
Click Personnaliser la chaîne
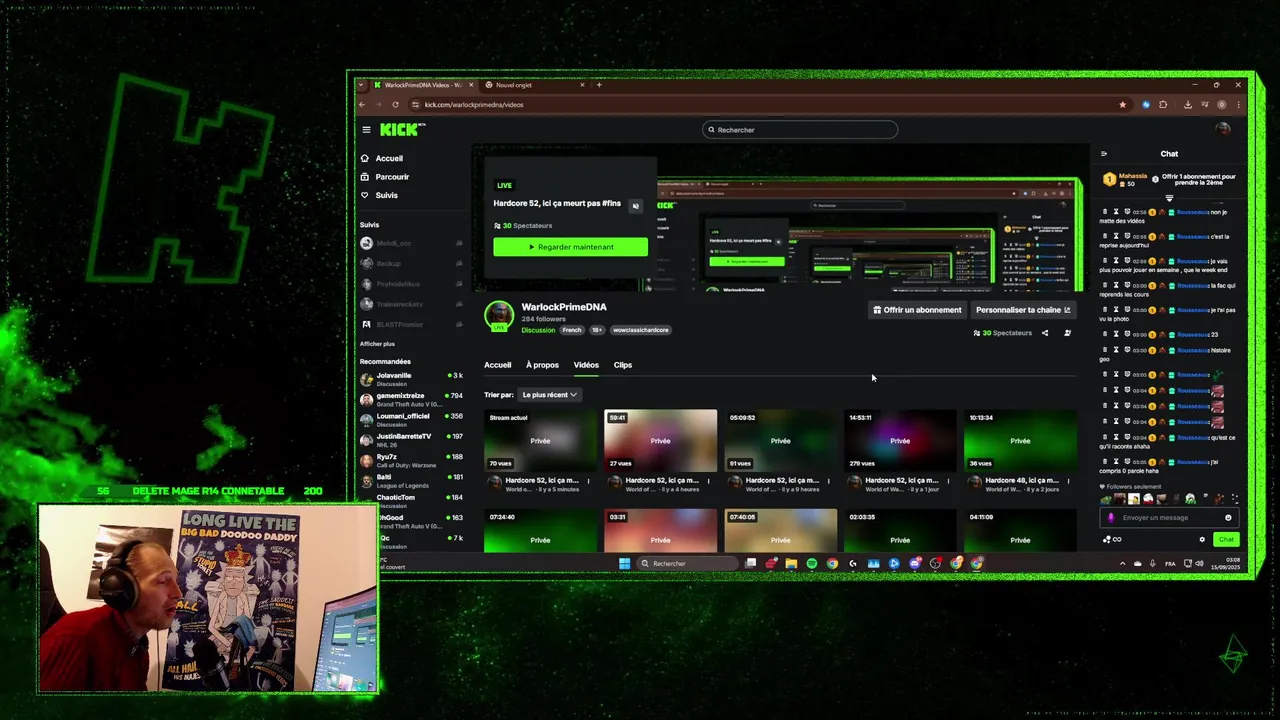click(1023, 310)
